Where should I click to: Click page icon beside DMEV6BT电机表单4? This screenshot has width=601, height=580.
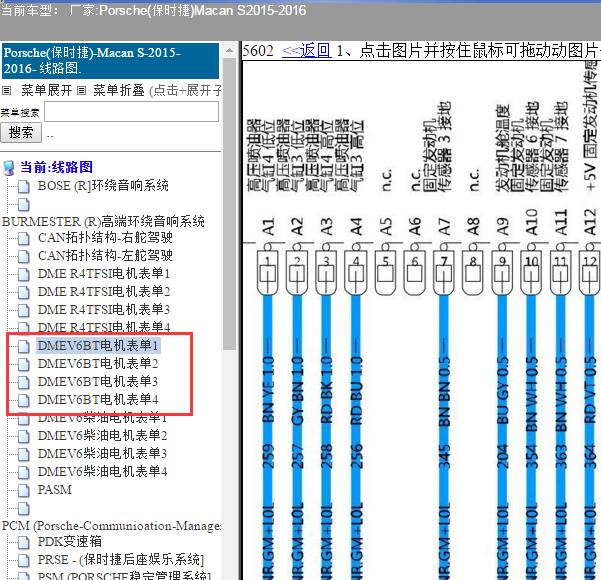pos(24,401)
